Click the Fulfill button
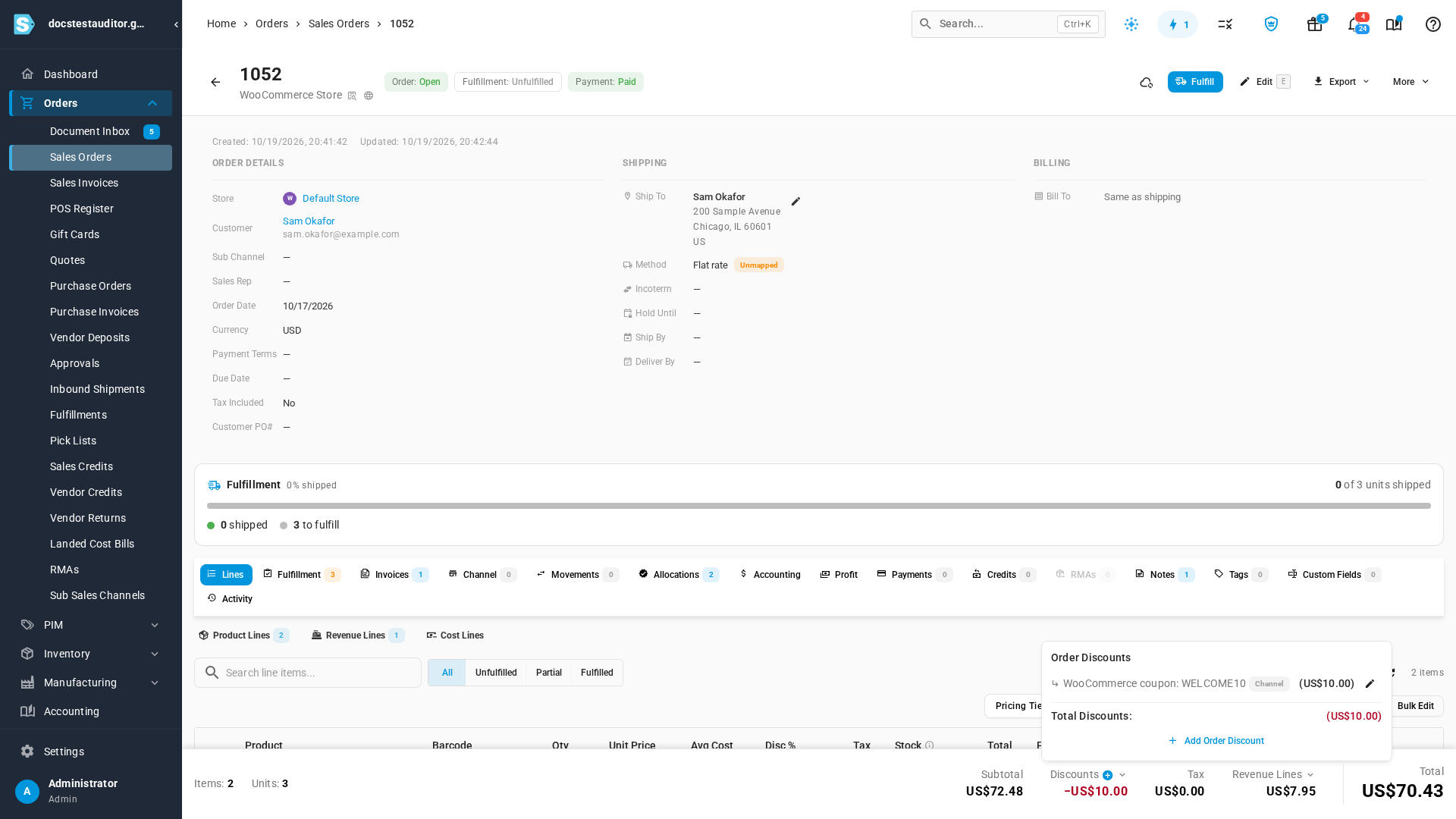 (x=1195, y=82)
